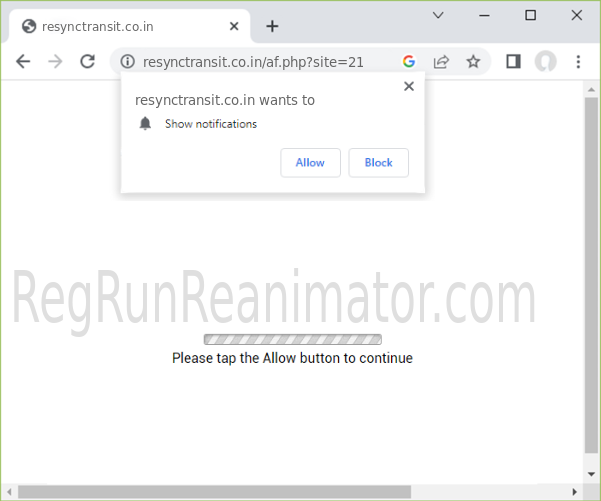
Task: Share this page using share icon
Action: click(441, 62)
